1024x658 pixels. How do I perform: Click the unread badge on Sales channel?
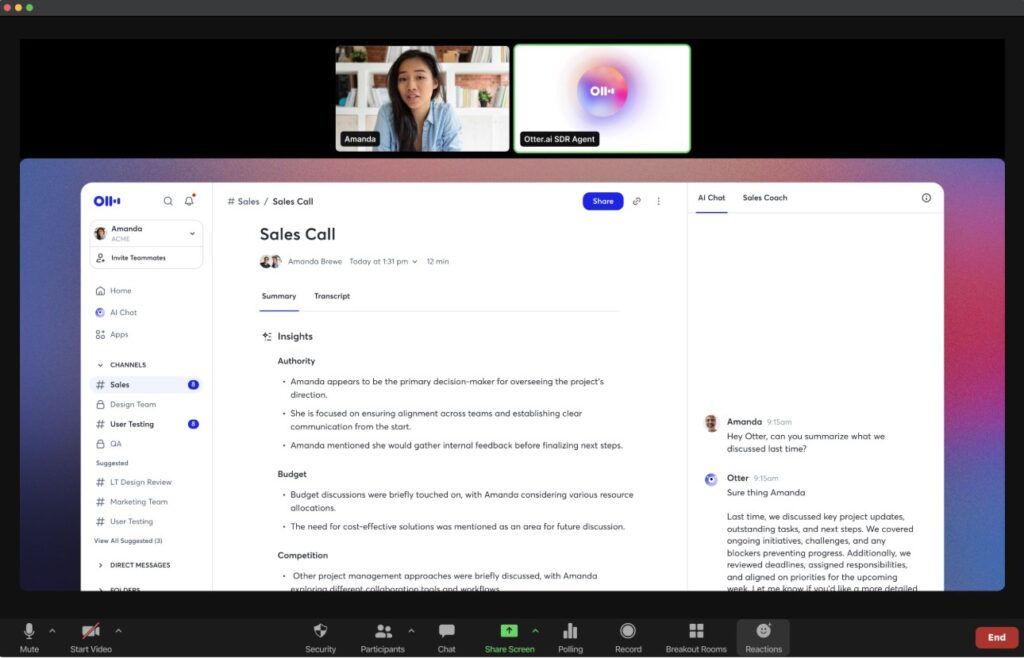click(193, 384)
